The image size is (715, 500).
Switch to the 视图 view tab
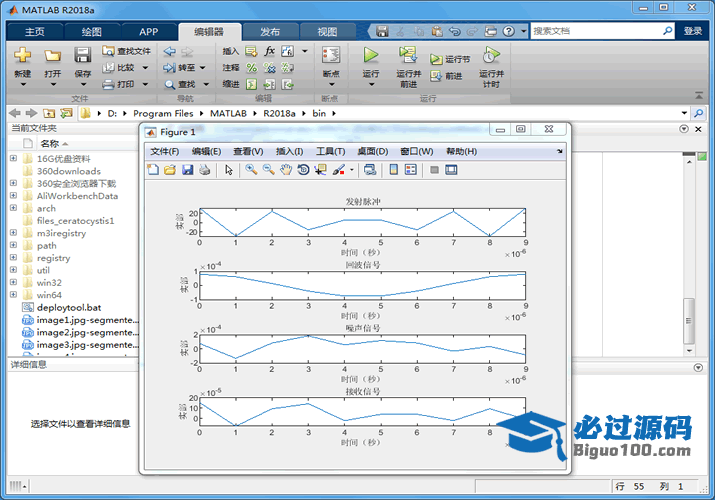click(x=327, y=31)
